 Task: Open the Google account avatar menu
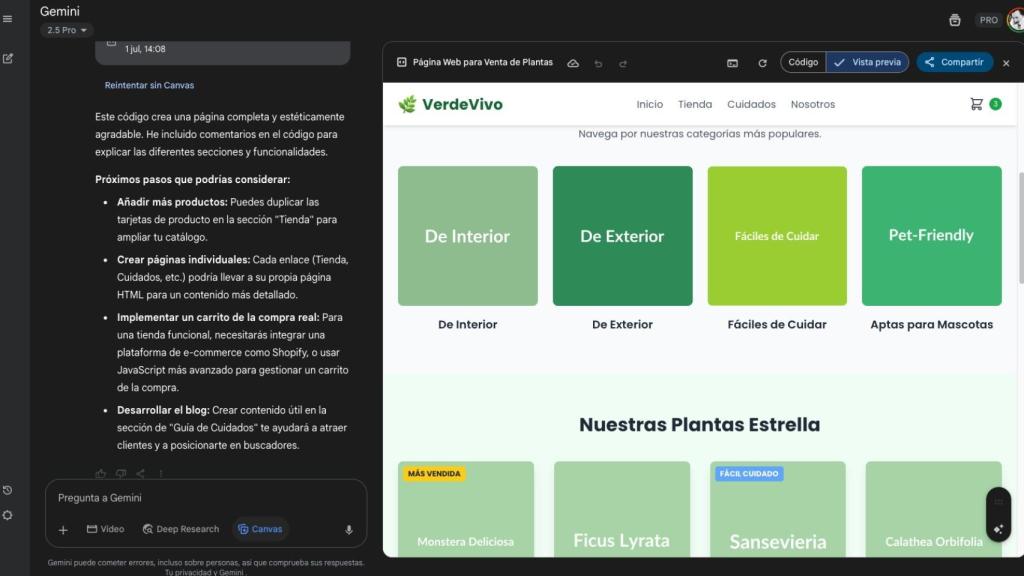(x=1015, y=20)
